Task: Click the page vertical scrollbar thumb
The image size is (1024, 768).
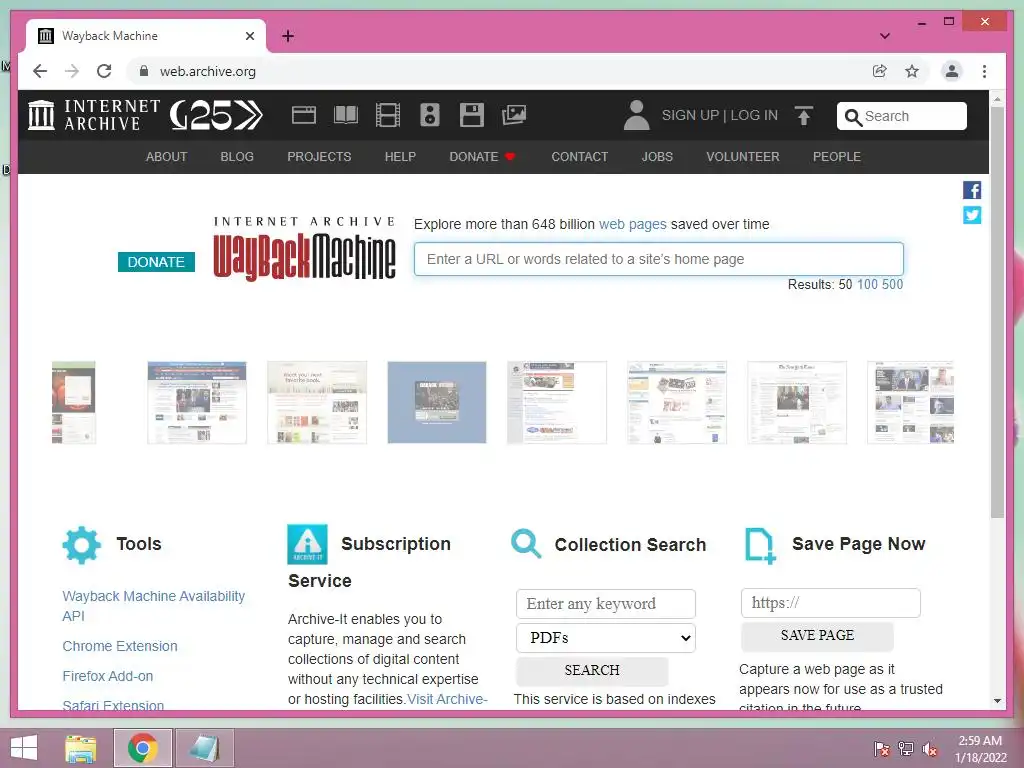Action: click(x=997, y=312)
